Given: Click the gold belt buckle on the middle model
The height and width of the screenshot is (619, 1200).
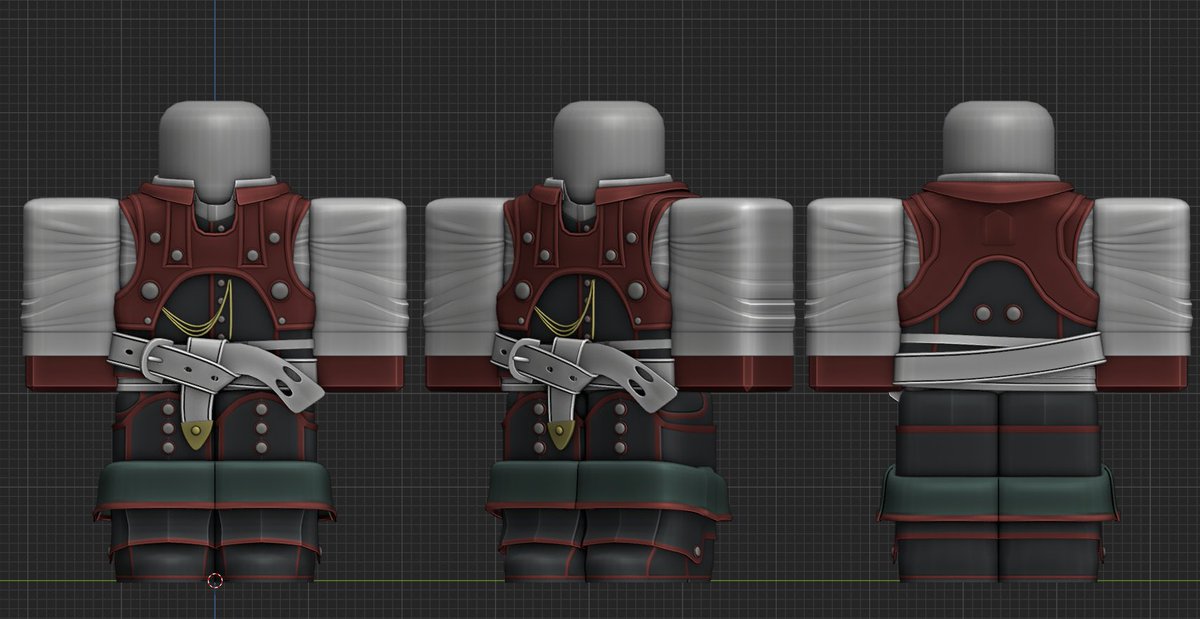Looking at the screenshot, I should click(557, 432).
